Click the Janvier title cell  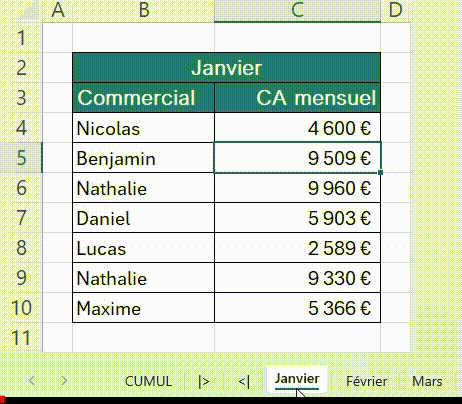click(x=226, y=68)
